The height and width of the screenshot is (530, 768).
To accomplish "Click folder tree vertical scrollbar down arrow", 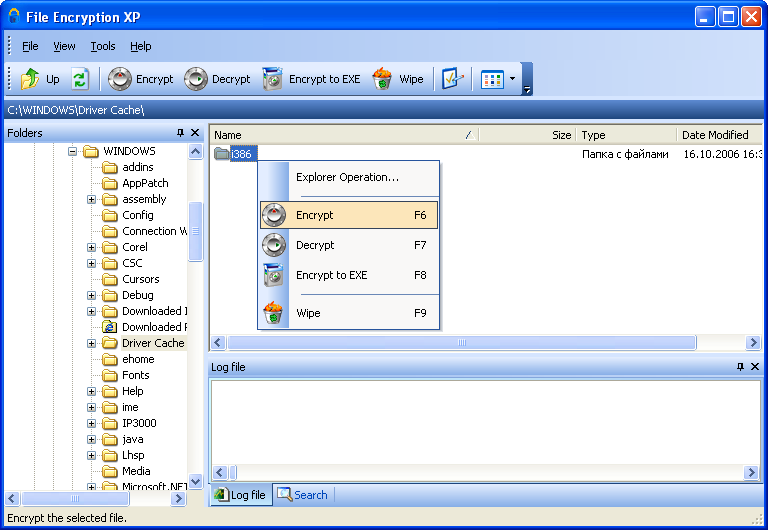I will click(195, 482).
